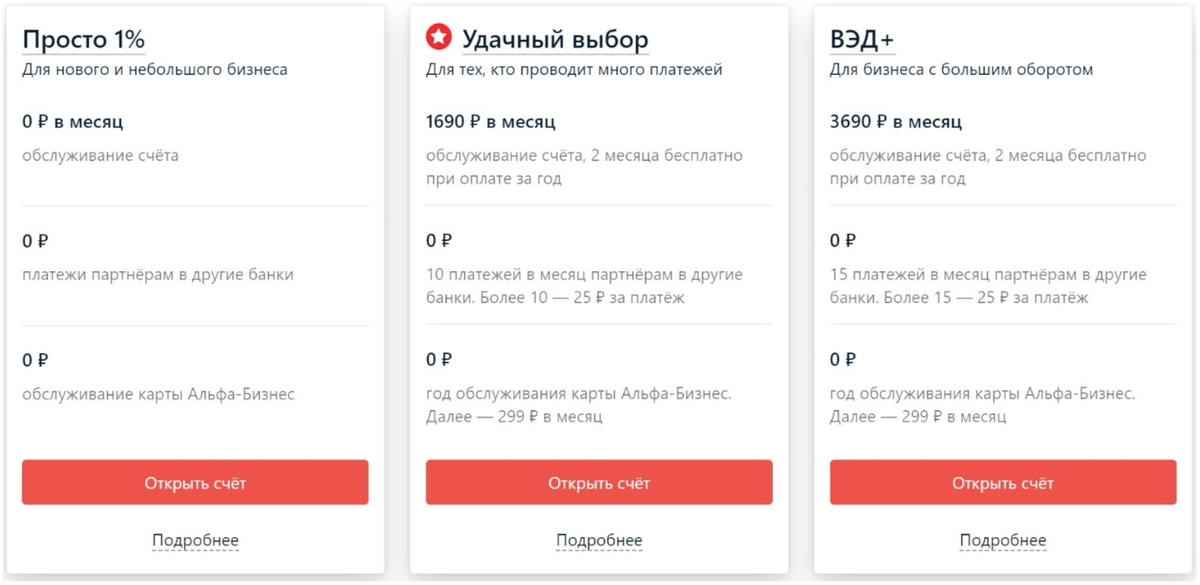The image size is (1200, 585).
Task: Open the ВЭД+ tariff title link
Action: tap(862, 40)
